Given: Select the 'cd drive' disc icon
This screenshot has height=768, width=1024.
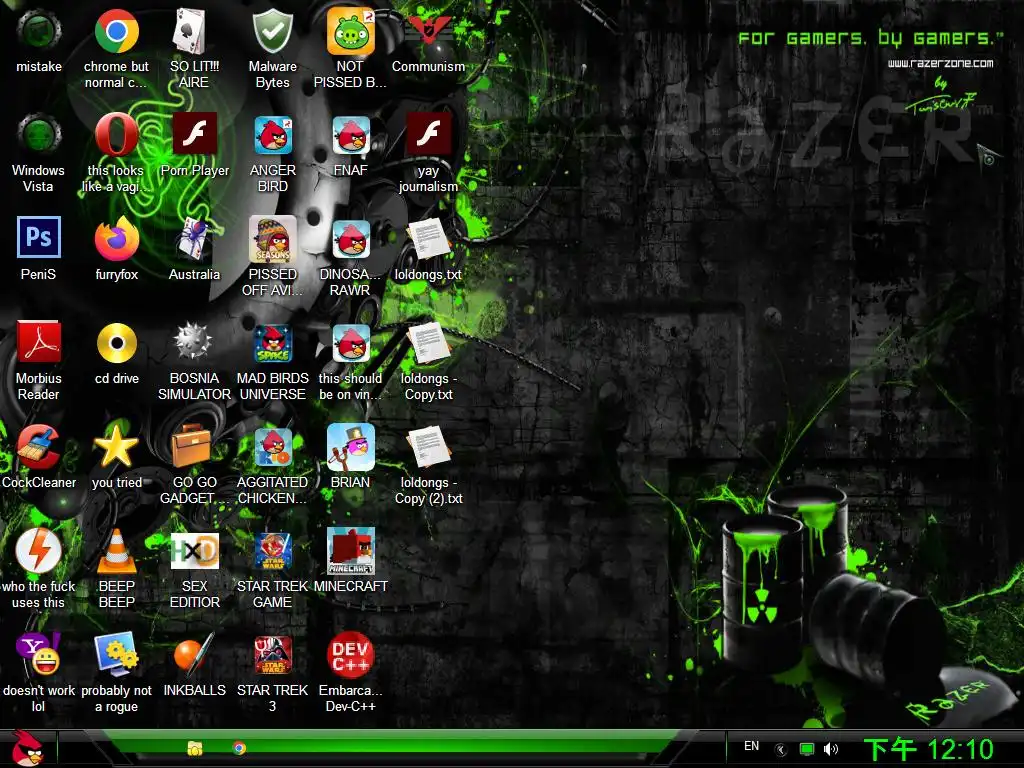Looking at the screenshot, I should click(116, 342).
